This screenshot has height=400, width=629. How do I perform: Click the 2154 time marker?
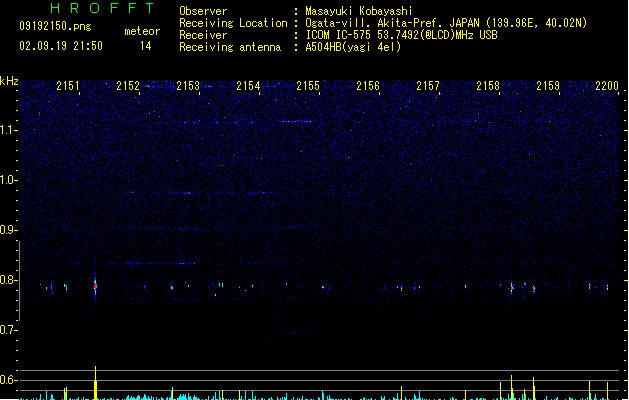click(x=248, y=86)
